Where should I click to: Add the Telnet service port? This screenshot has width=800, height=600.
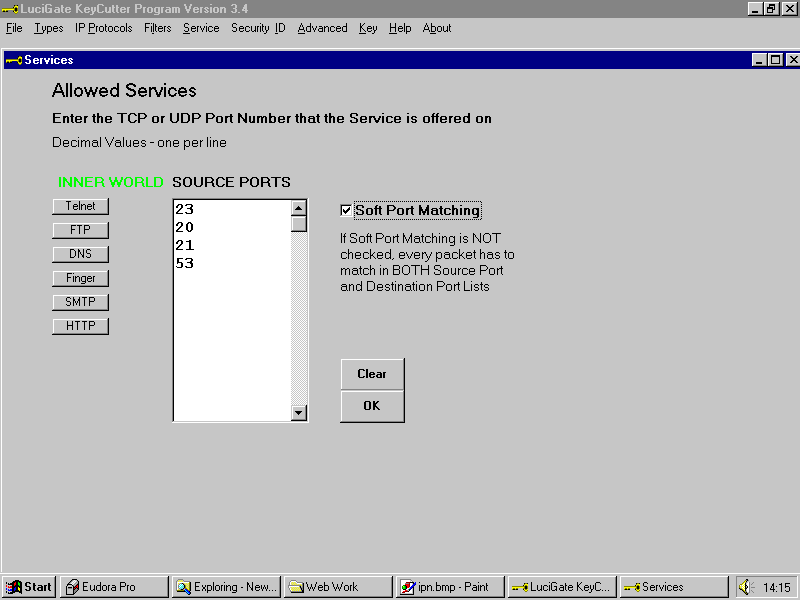click(x=81, y=206)
